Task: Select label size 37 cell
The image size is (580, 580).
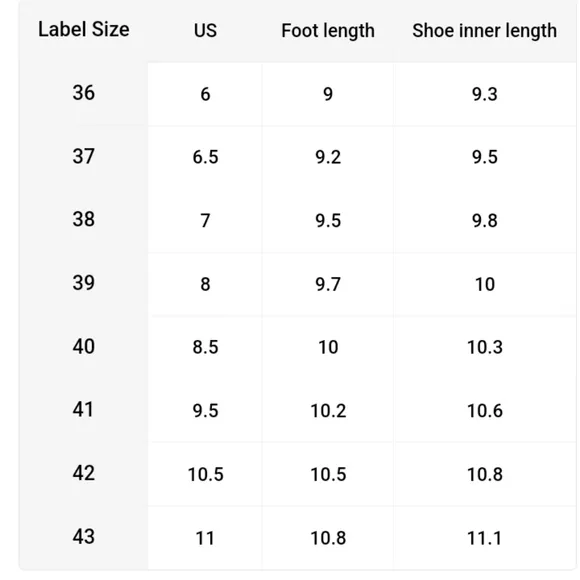Action: pyautogui.click(x=84, y=156)
